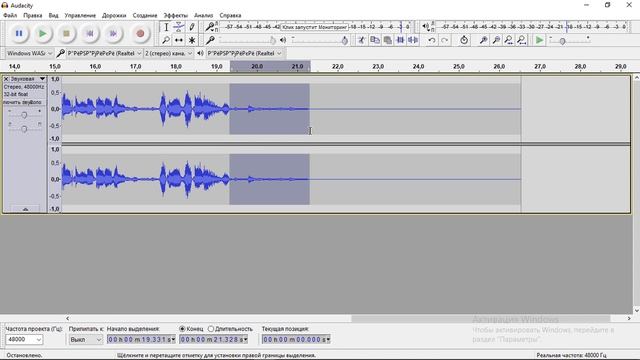Image resolution: width=640 pixels, height=360 pixels.
Task: Open the playback device dropdown
Action: [244, 53]
